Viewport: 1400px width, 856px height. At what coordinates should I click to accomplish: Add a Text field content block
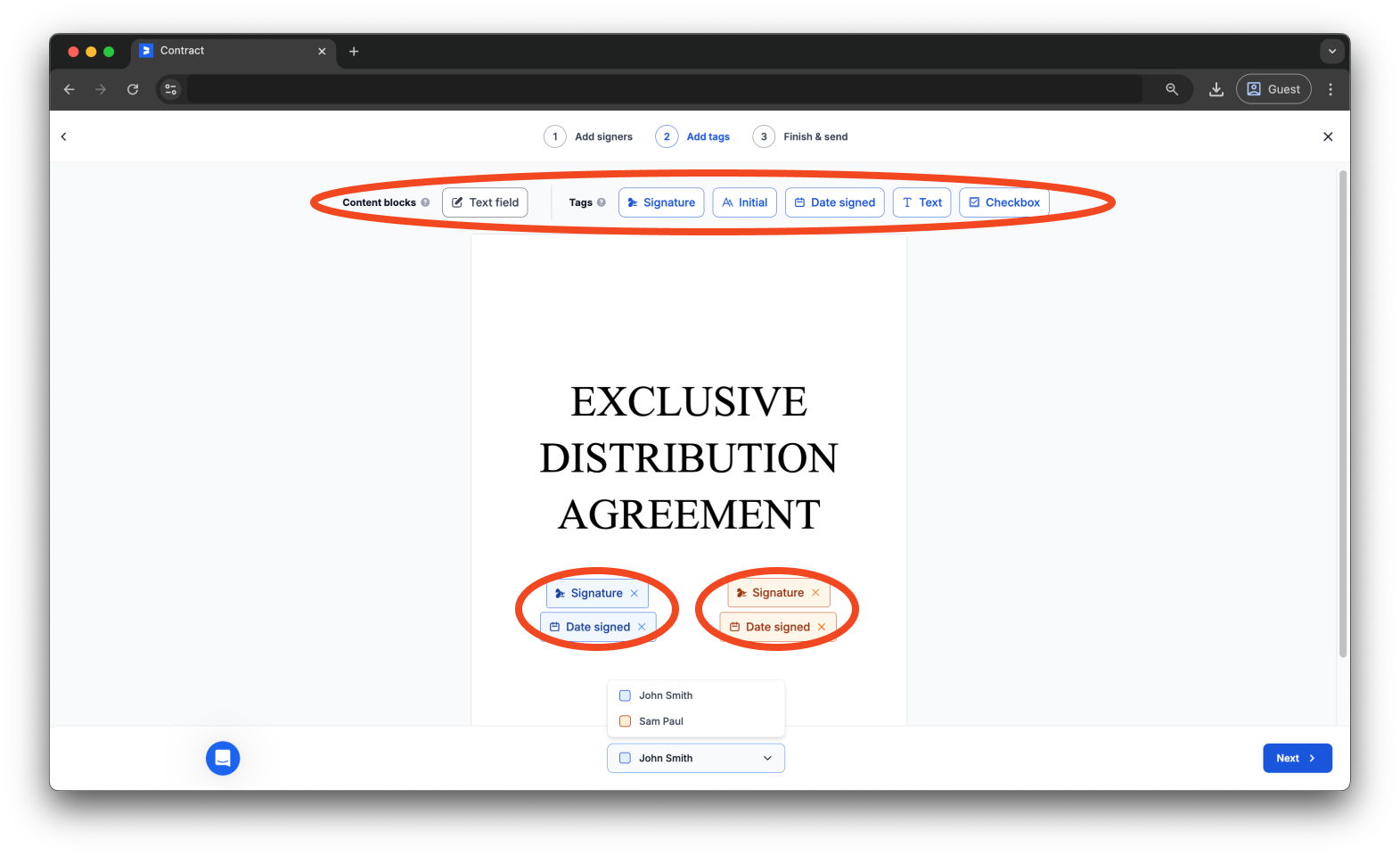pyautogui.click(x=485, y=202)
